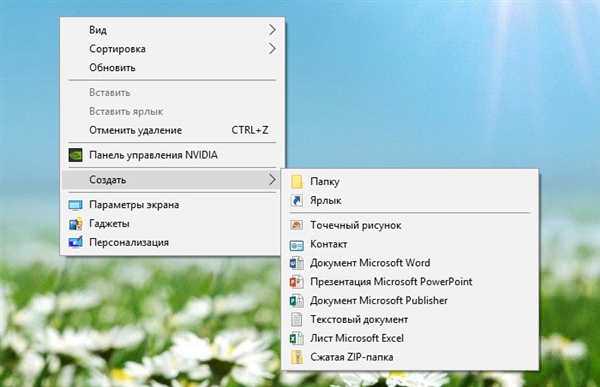
Task: Click the yellow folder icon next to Папку
Action: 297,181
